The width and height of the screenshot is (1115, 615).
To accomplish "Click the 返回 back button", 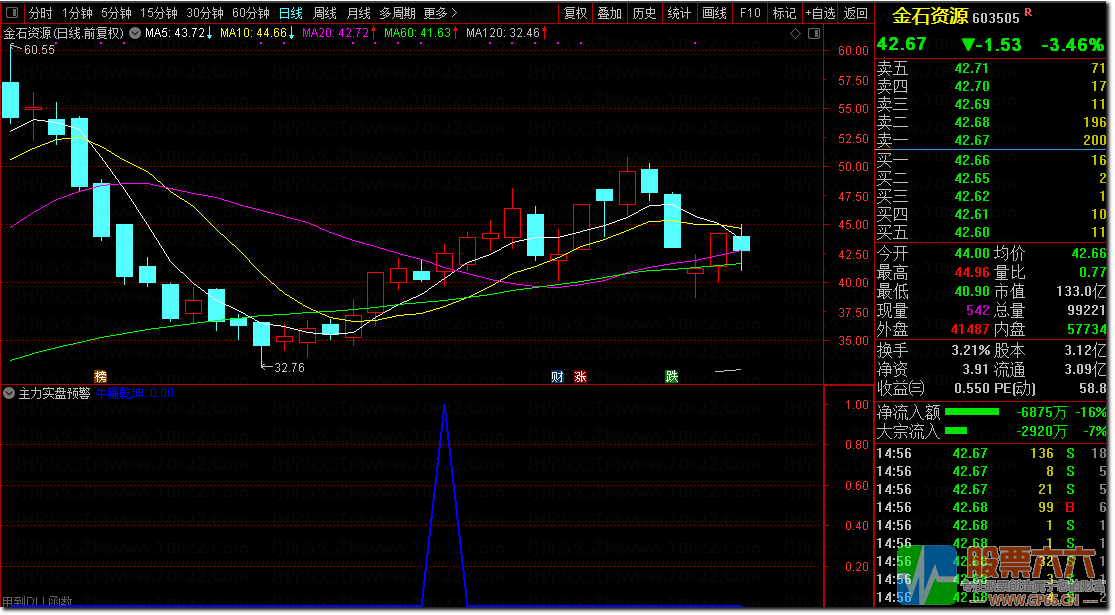I will pos(856,13).
